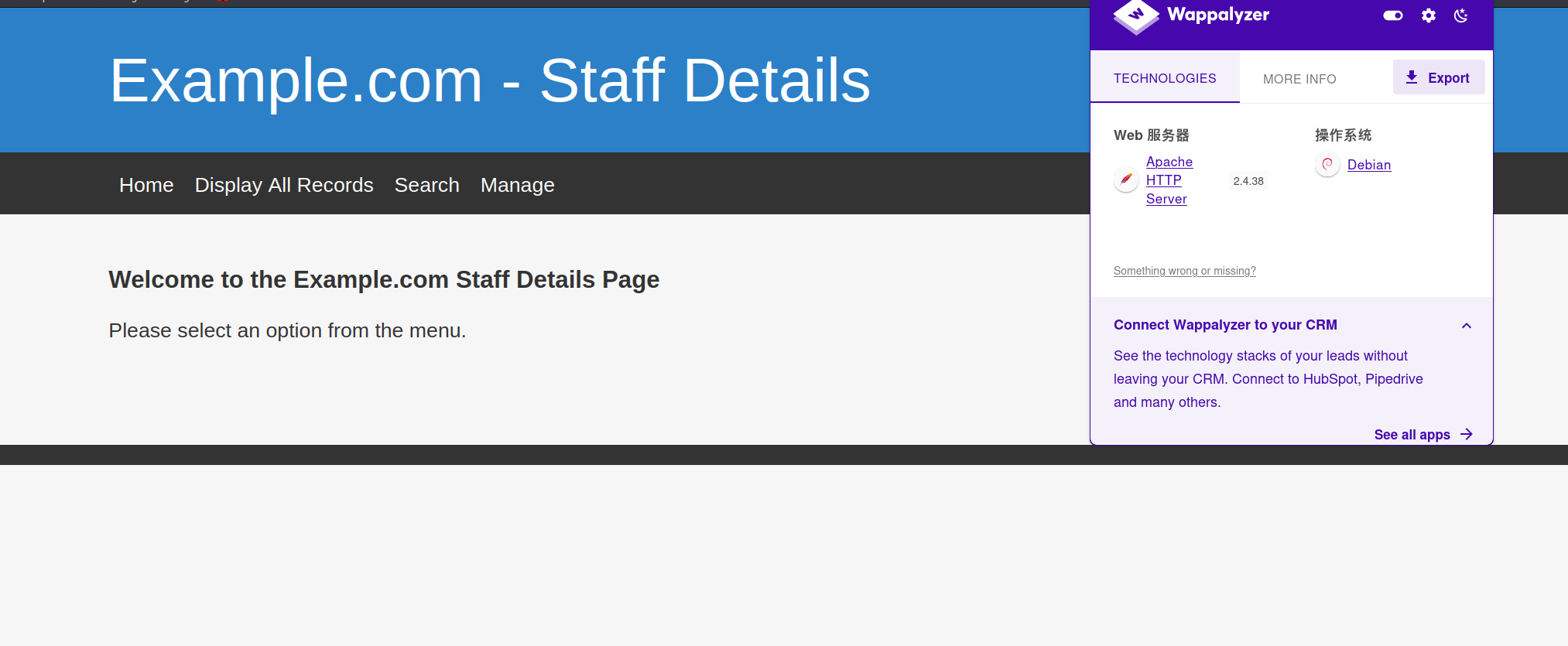Switch to the MORE INFO tab
Viewport: 1568px width, 646px height.
(x=1299, y=79)
